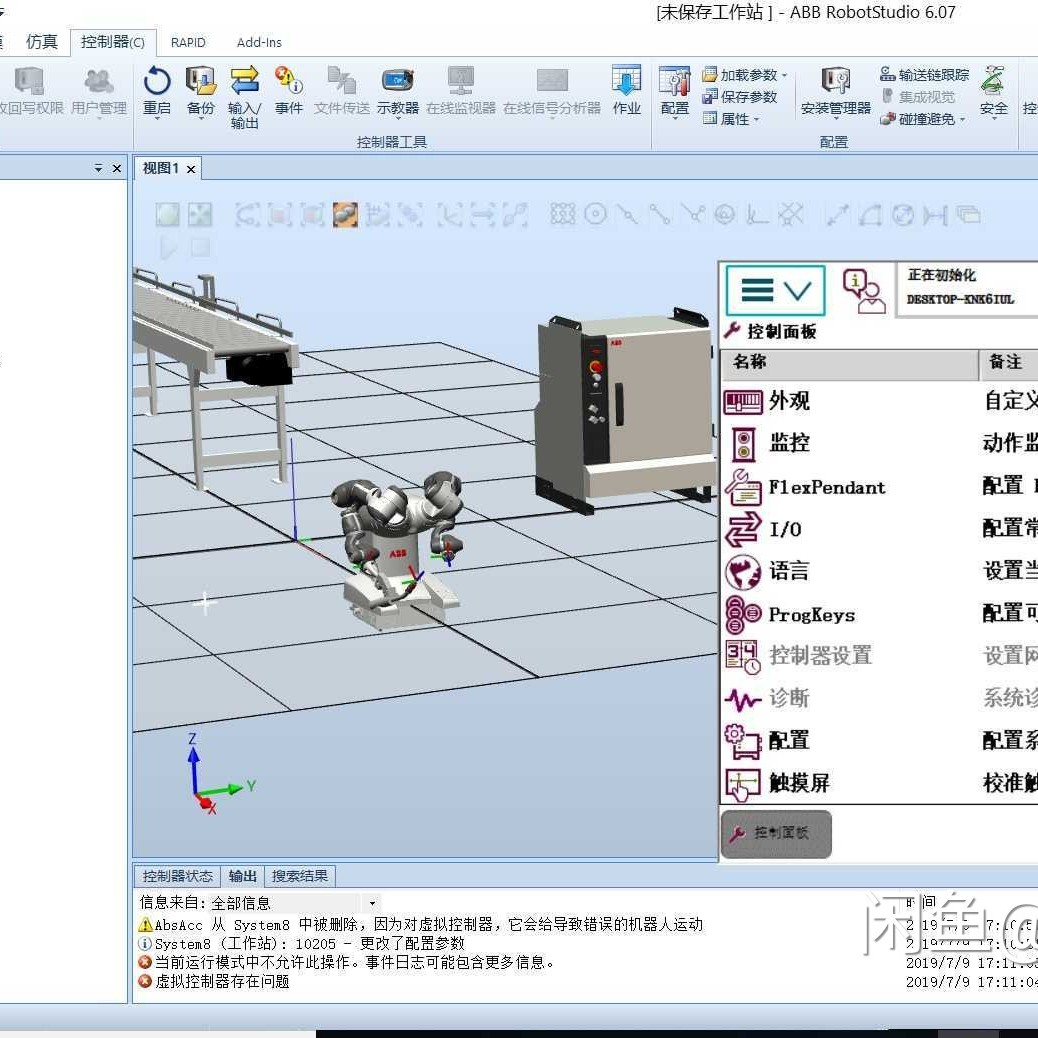Select the 视图1 view tab

tap(161, 169)
